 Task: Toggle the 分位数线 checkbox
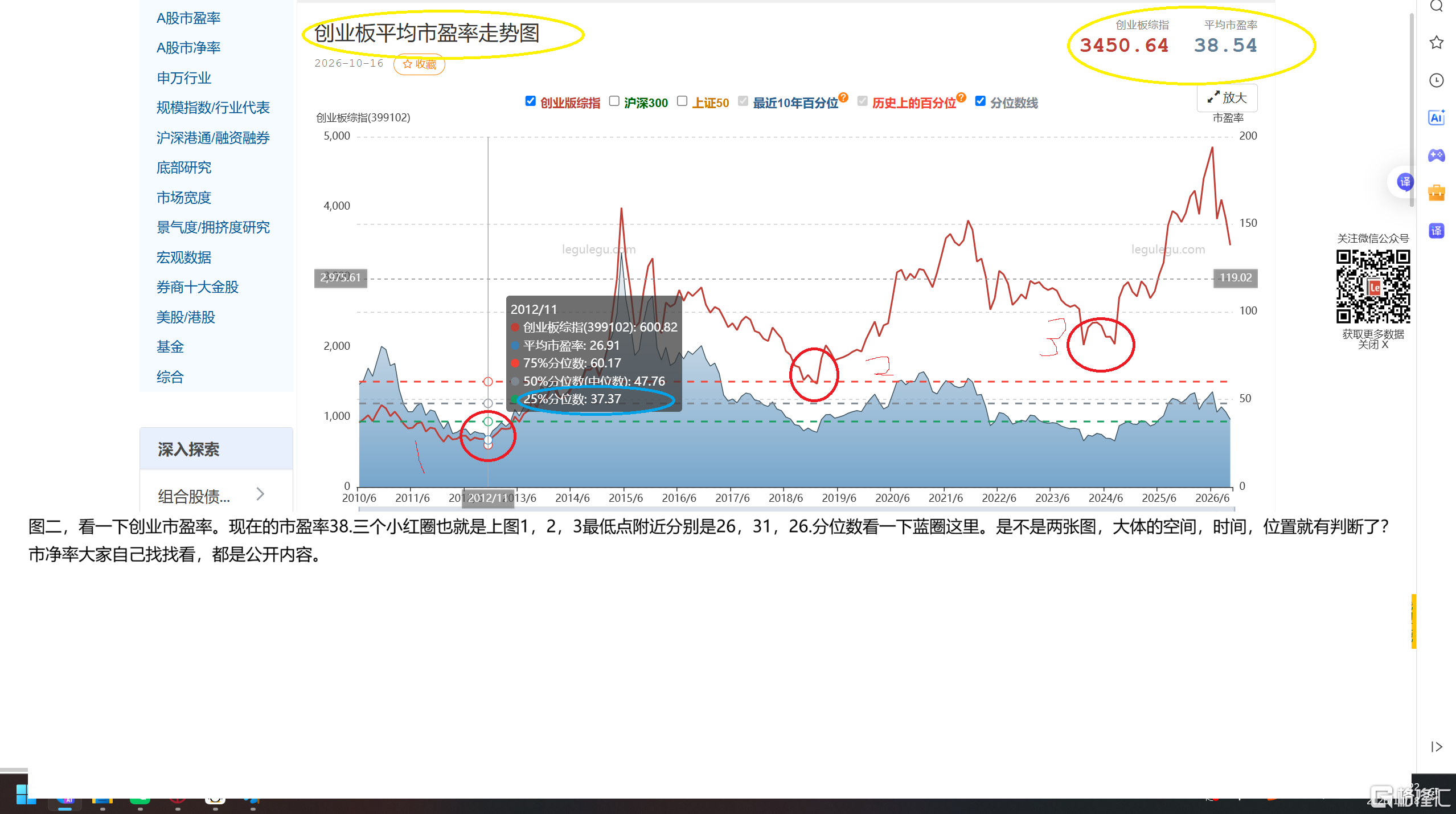[980, 101]
